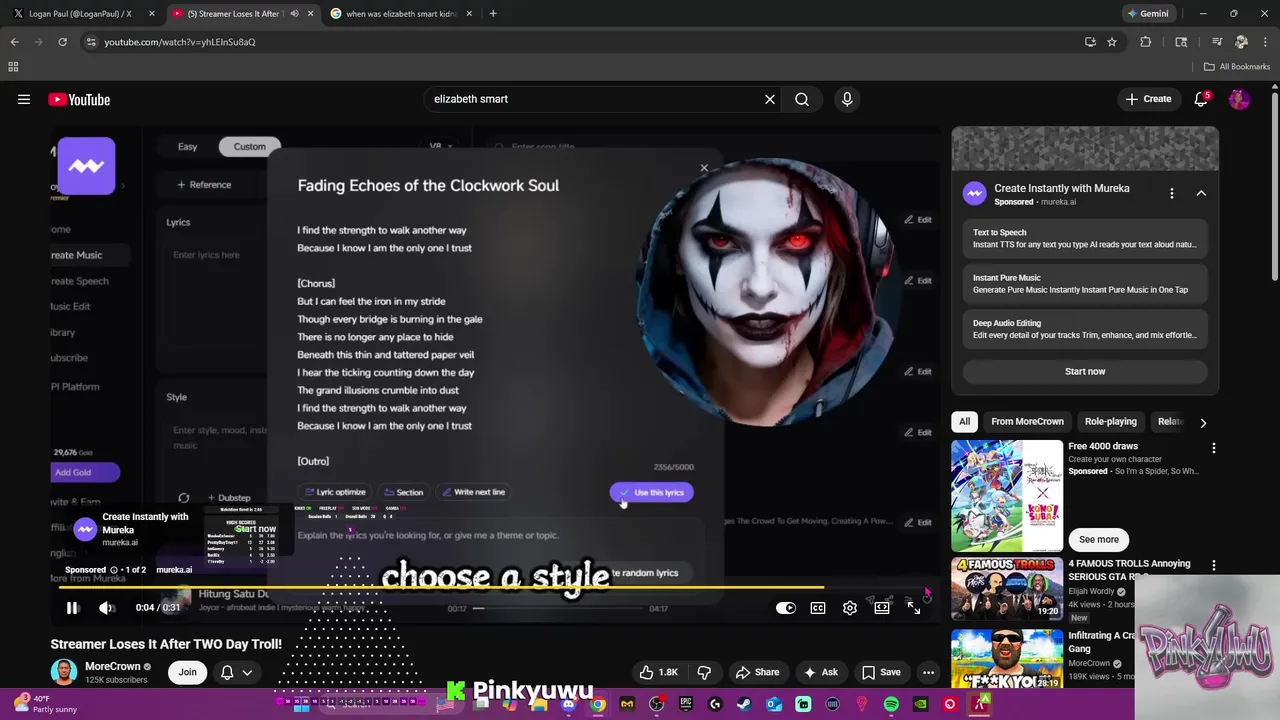
Task: Open the Instant Pure Music ad item
Action: point(1085,284)
